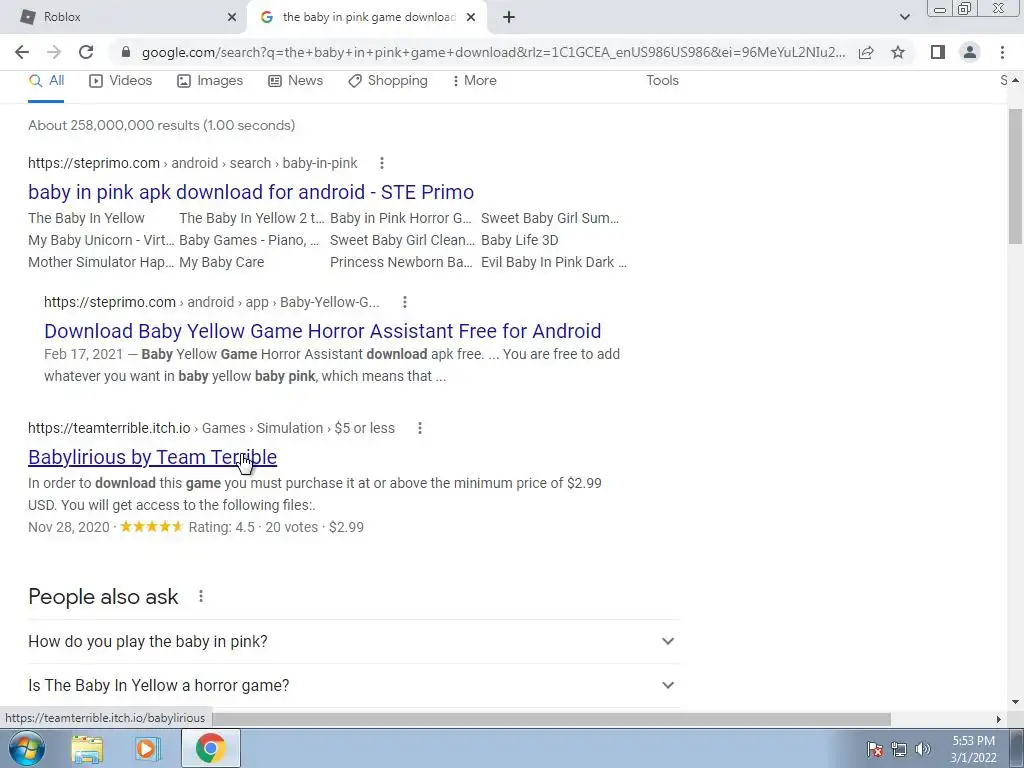Click Chrome icon in taskbar
The image size is (1024, 768).
(x=210, y=748)
